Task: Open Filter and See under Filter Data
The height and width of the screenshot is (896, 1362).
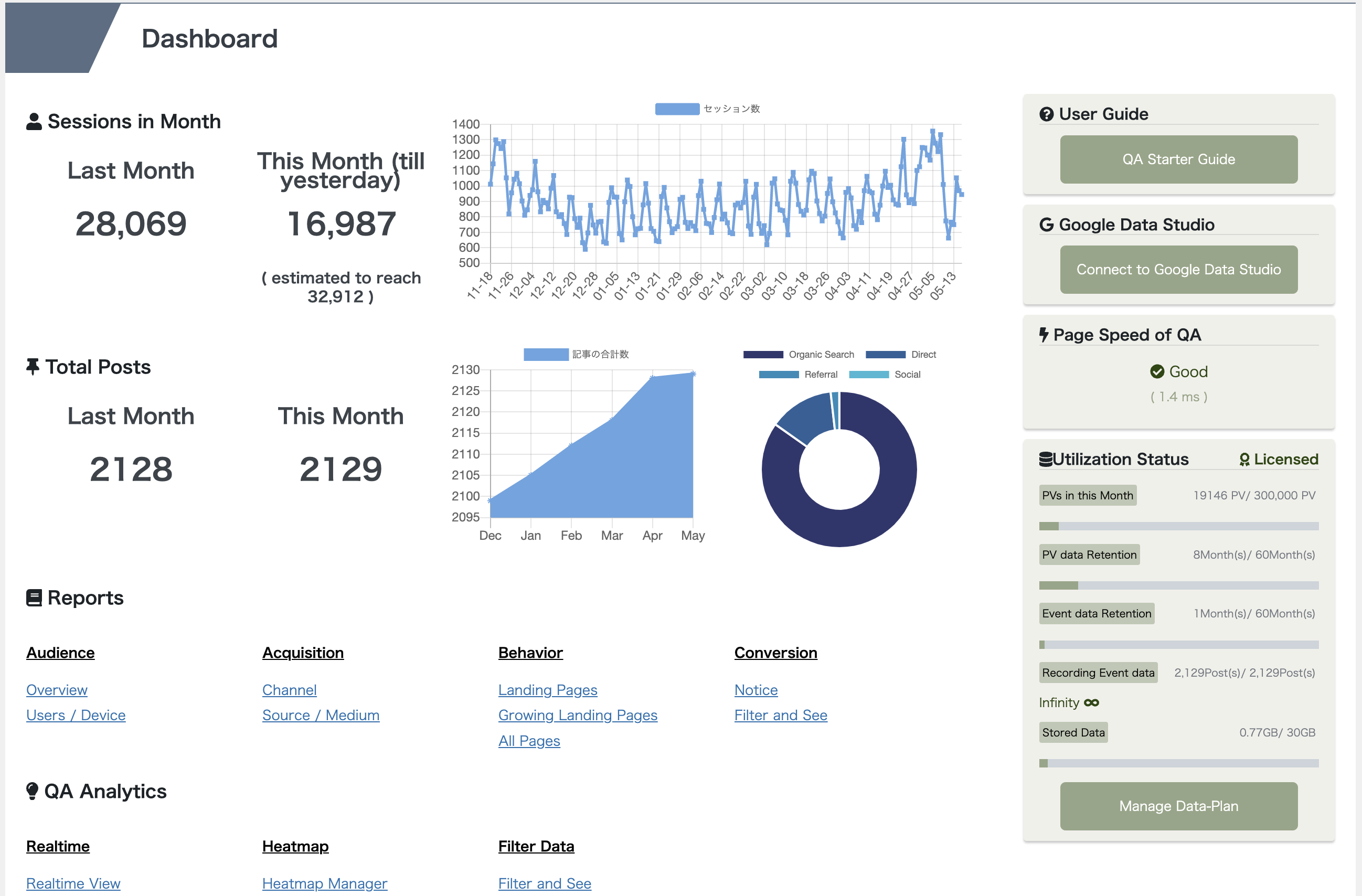Action: [x=544, y=883]
